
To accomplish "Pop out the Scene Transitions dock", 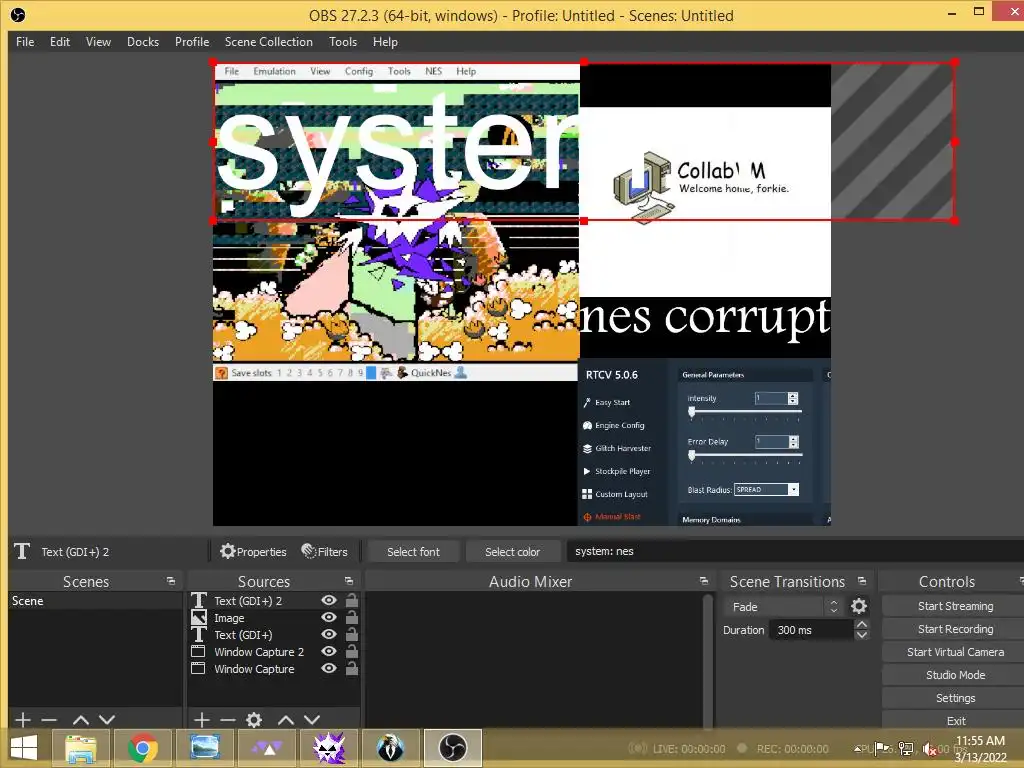I will pos(862,581).
